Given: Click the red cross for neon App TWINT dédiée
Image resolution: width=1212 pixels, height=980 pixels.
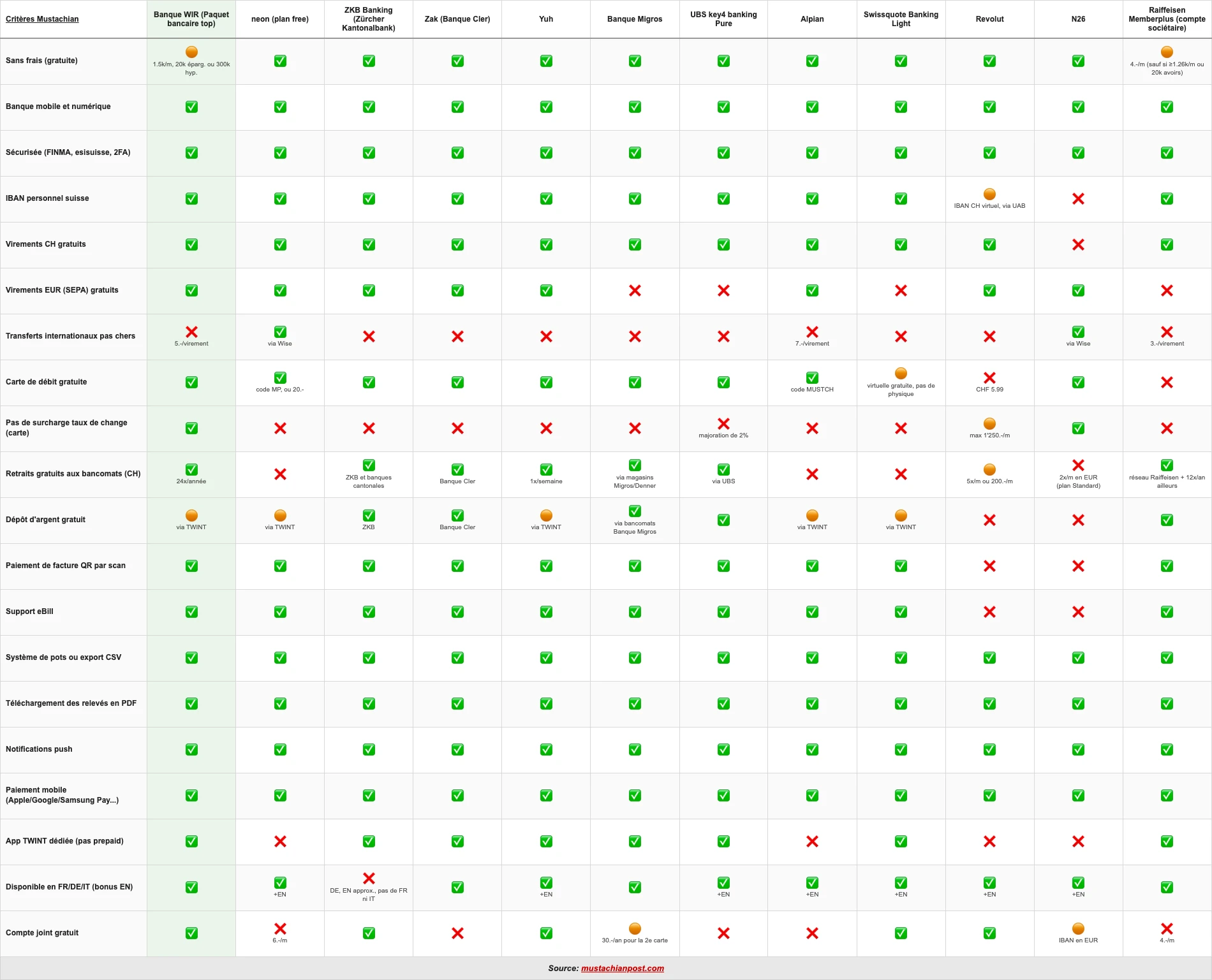Looking at the screenshot, I should pyautogui.click(x=280, y=842).
